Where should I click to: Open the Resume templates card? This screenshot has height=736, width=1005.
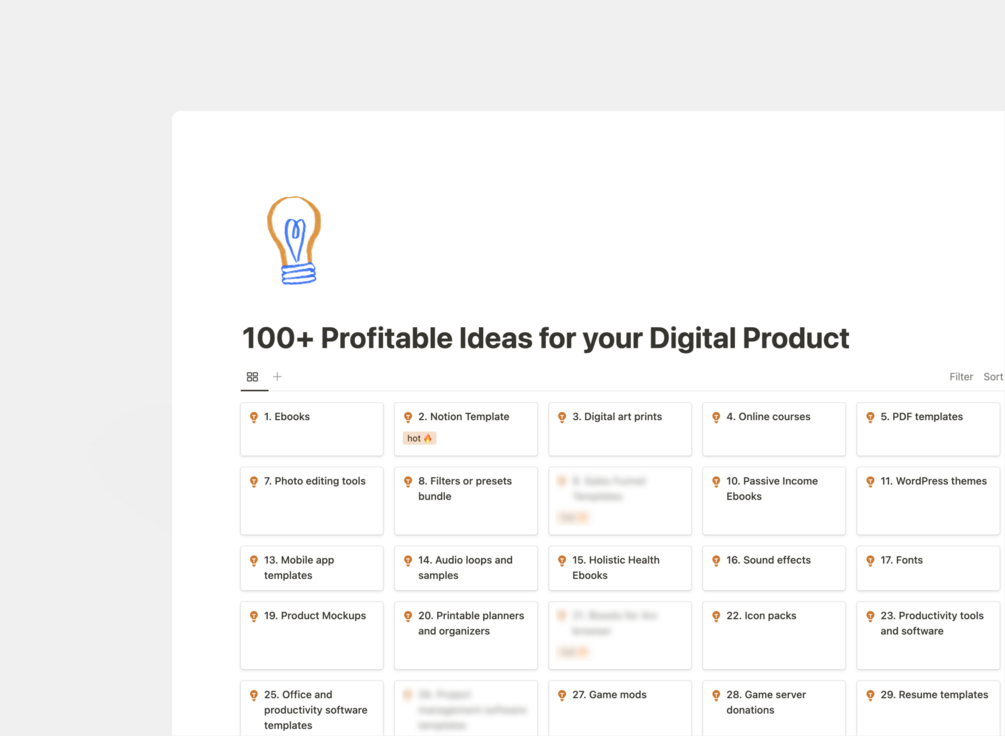tap(928, 706)
